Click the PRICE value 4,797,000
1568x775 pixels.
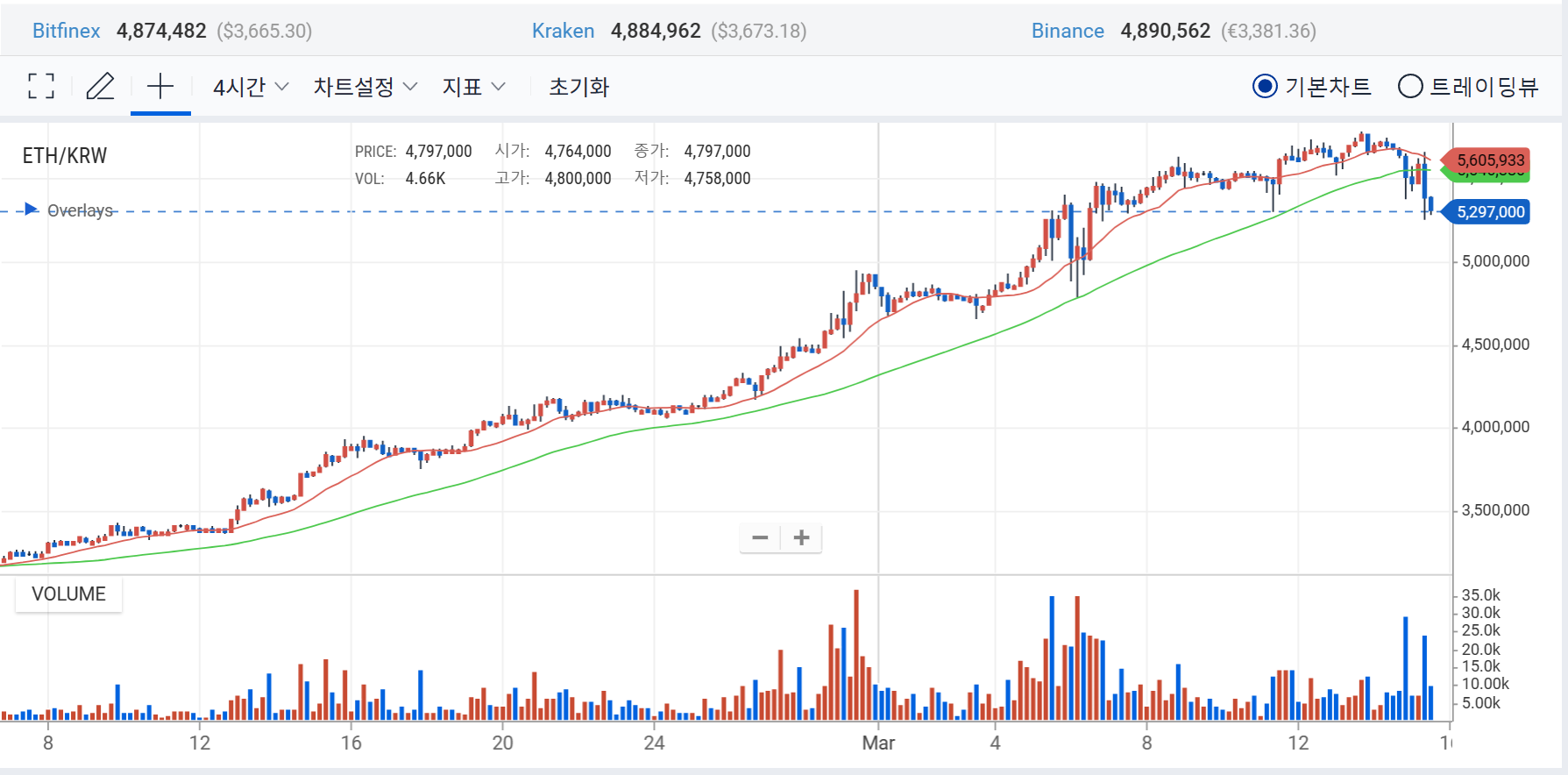coord(438,151)
